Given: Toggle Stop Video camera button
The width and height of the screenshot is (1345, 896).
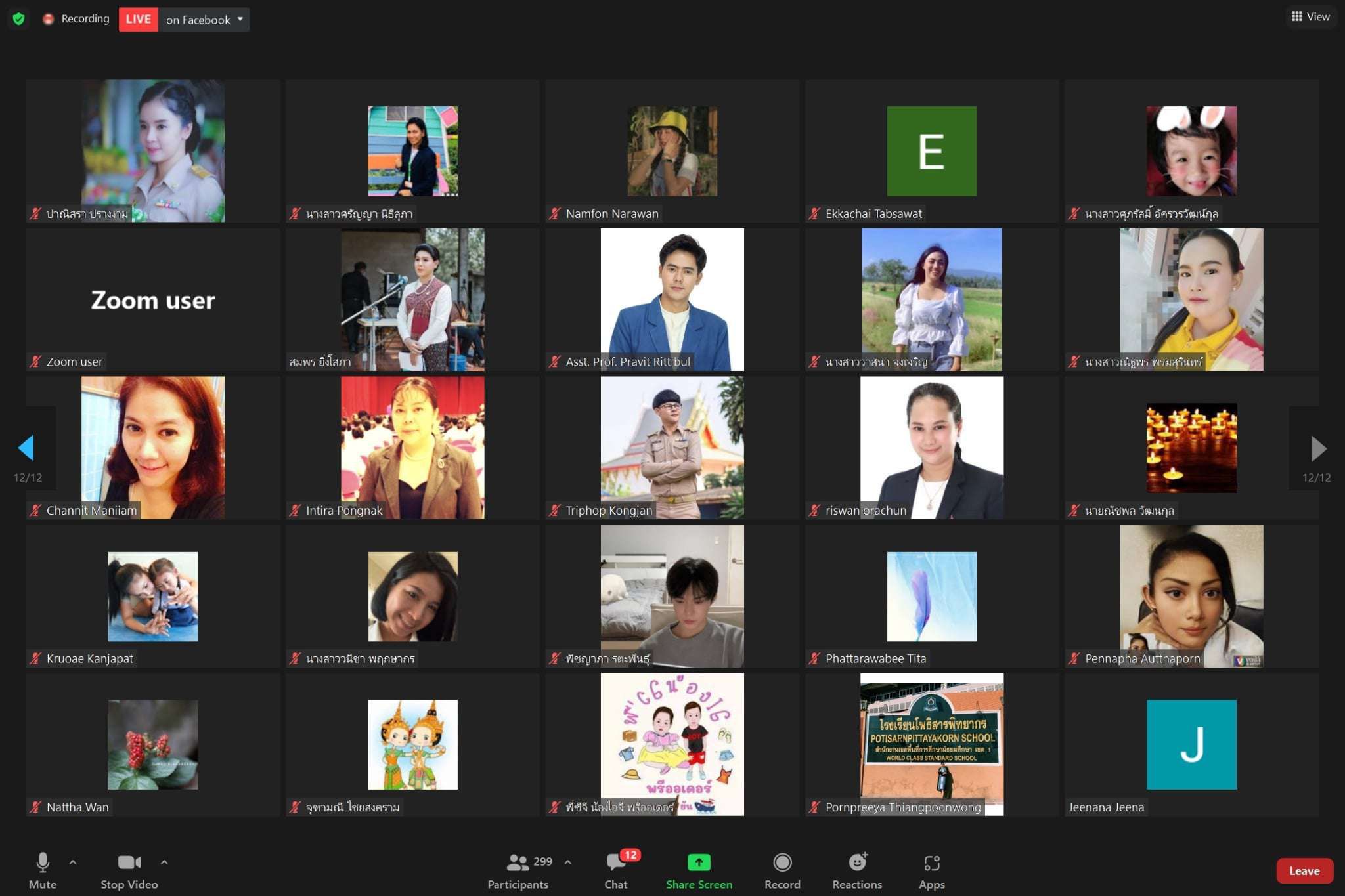Looking at the screenshot, I should [129, 862].
